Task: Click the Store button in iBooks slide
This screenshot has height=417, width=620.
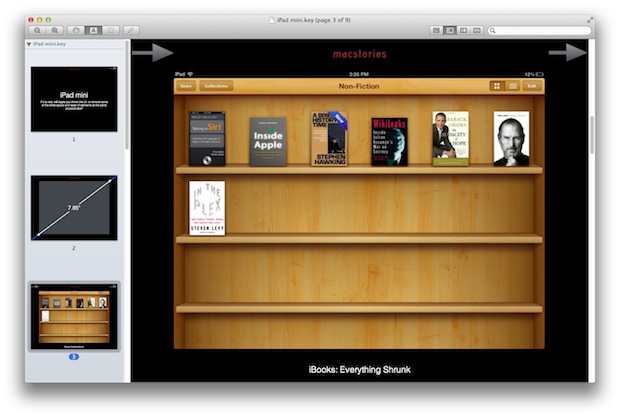Action: pos(186,86)
